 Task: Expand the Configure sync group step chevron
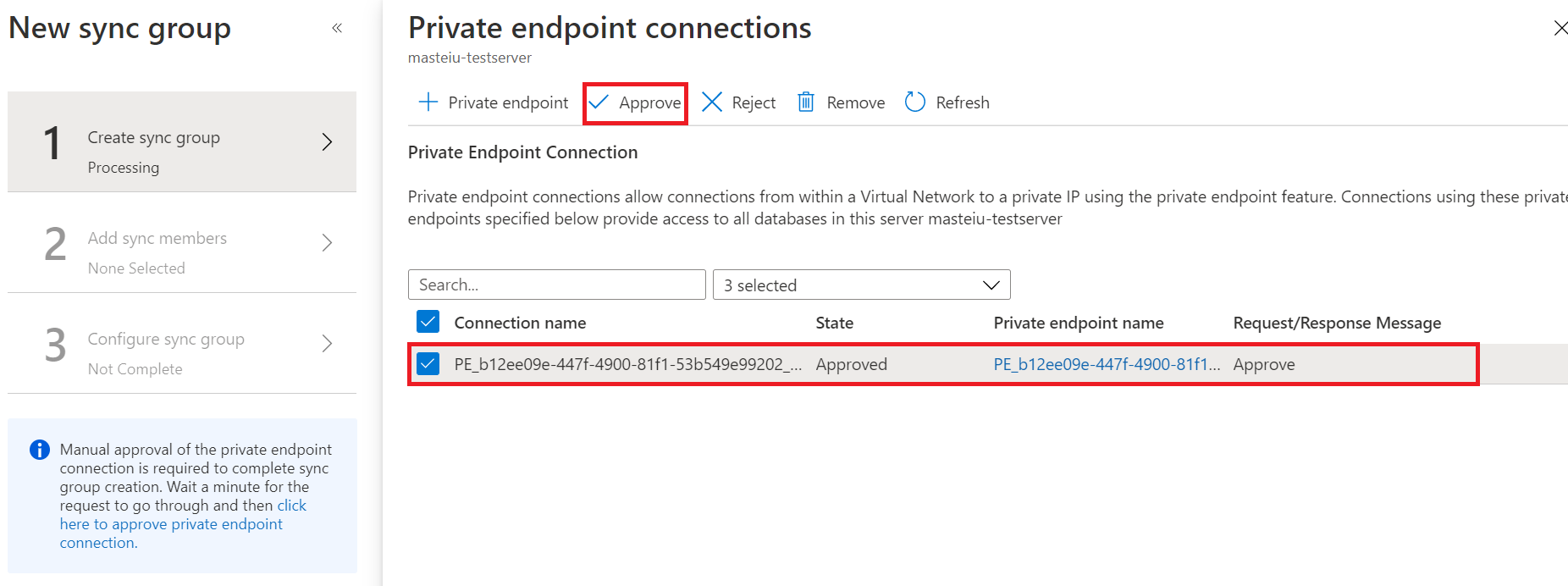pyautogui.click(x=327, y=344)
